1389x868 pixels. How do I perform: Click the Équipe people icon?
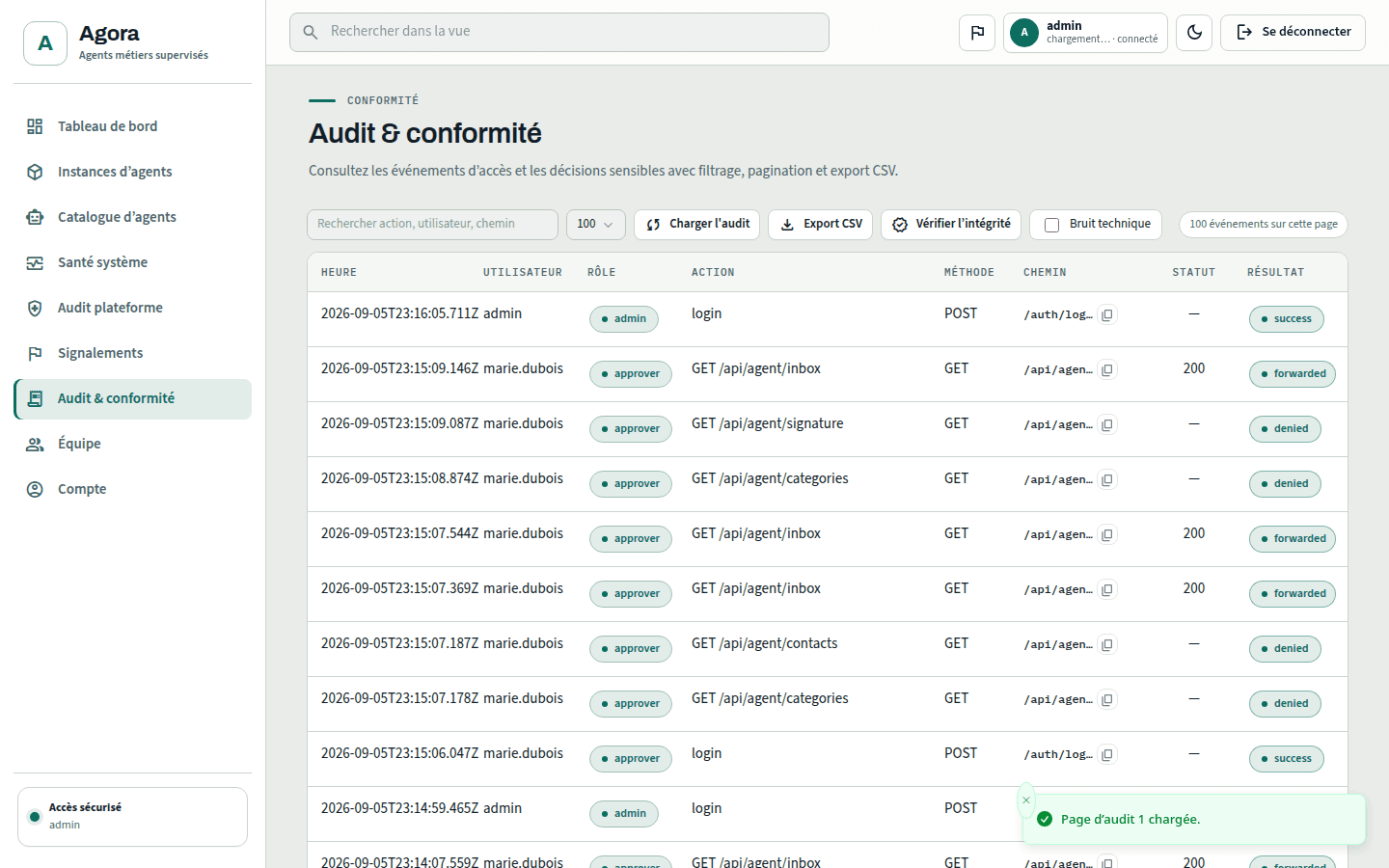click(x=35, y=444)
